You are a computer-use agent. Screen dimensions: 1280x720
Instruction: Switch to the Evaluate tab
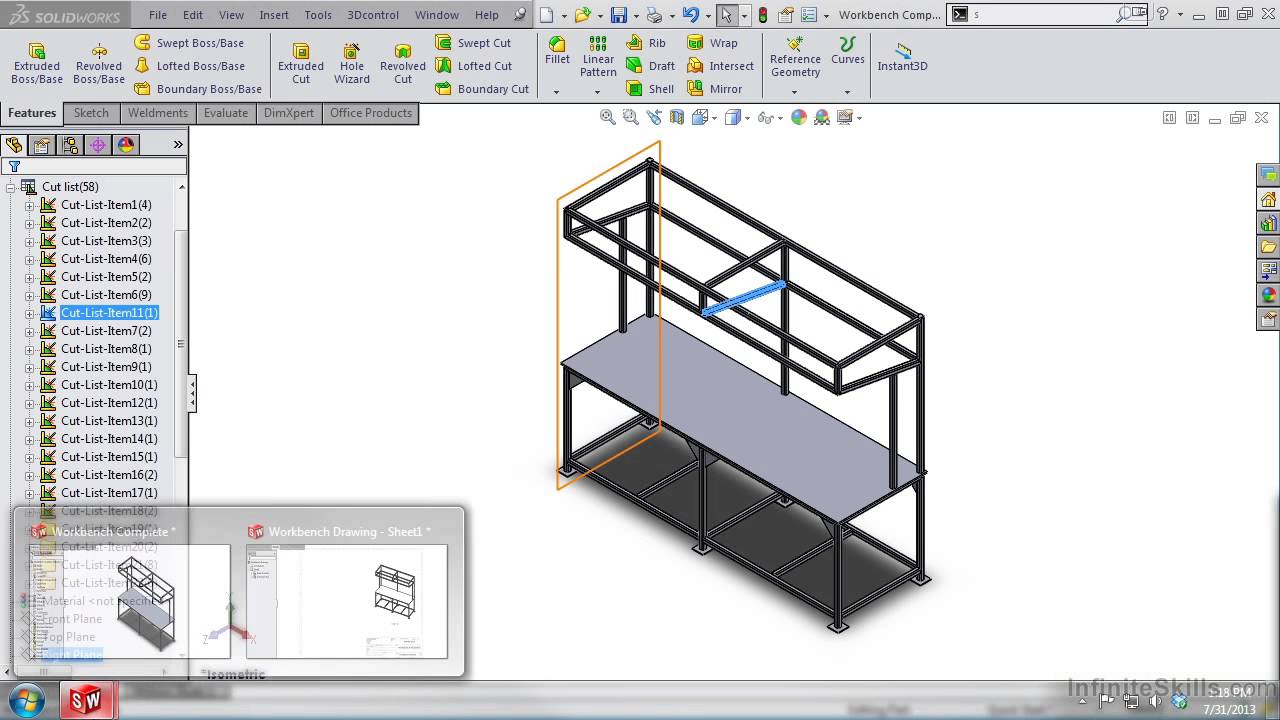tap(226, 113)
